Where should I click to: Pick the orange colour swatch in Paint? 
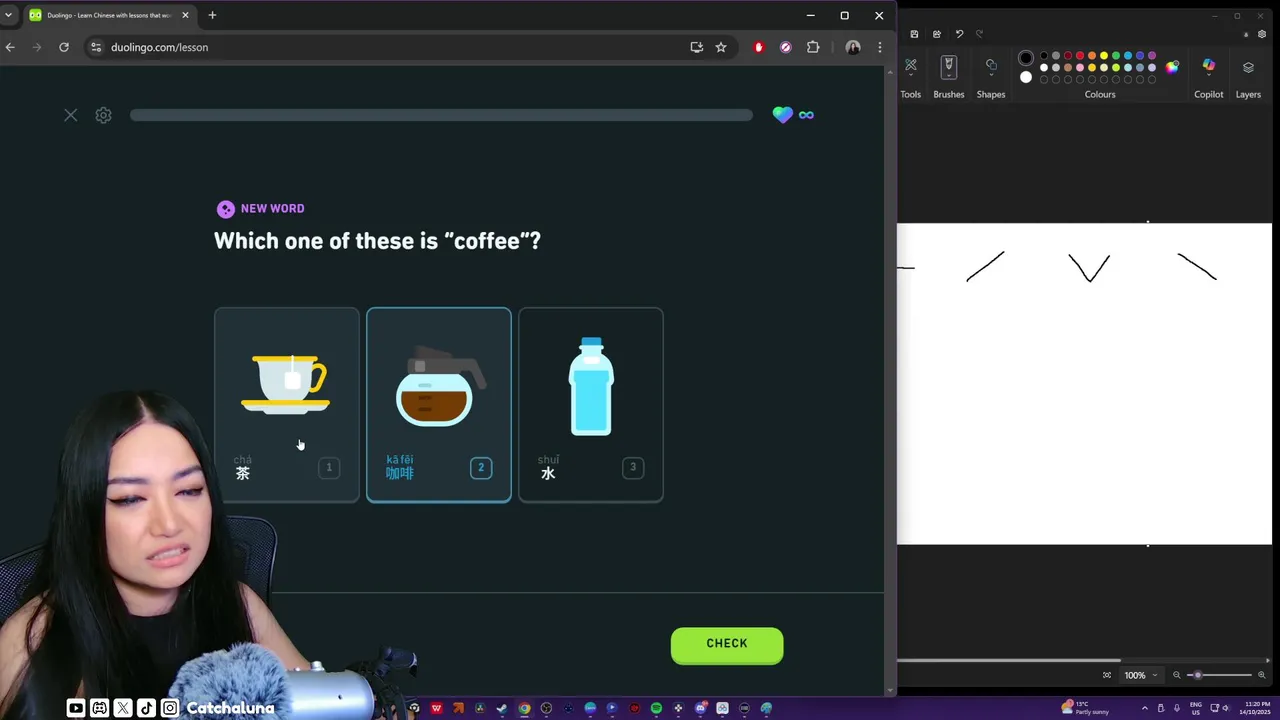point(1092,55)
